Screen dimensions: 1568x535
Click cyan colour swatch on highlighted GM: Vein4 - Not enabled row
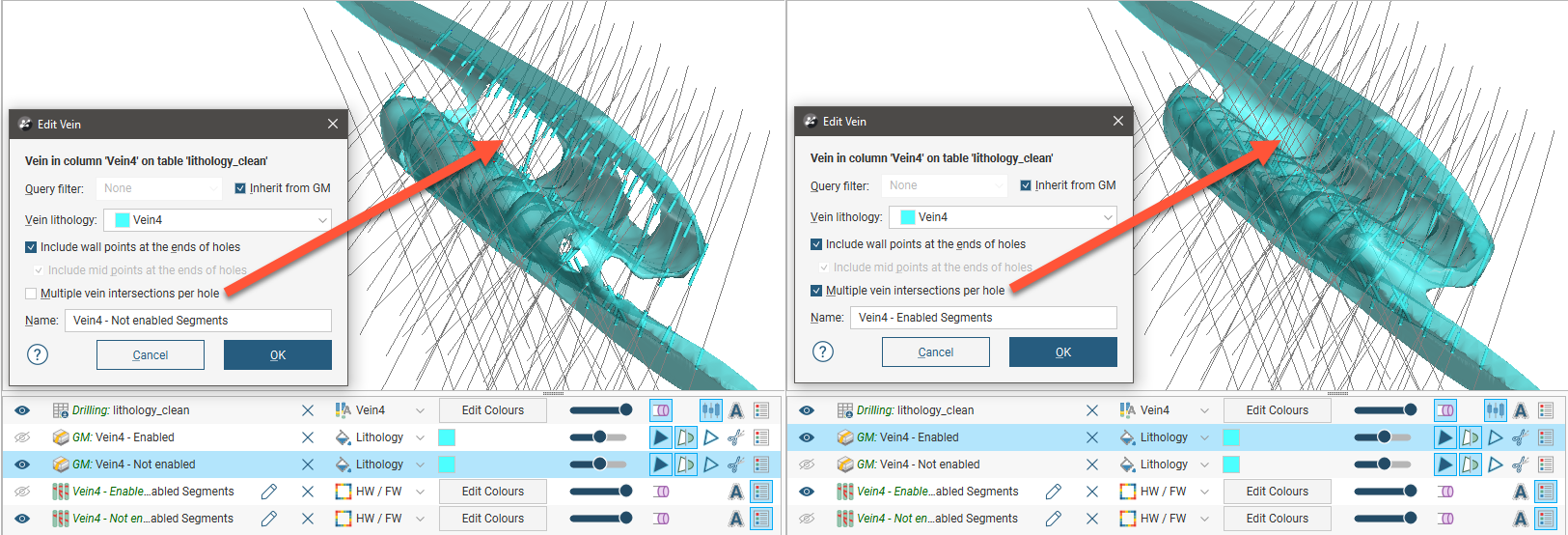pyautogui.click(x=447, y=465)
